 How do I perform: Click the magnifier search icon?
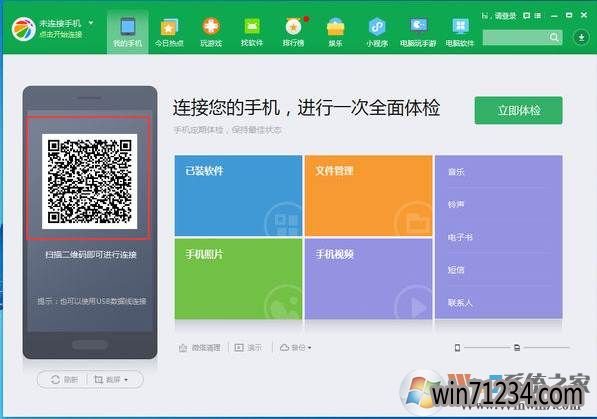554,37
